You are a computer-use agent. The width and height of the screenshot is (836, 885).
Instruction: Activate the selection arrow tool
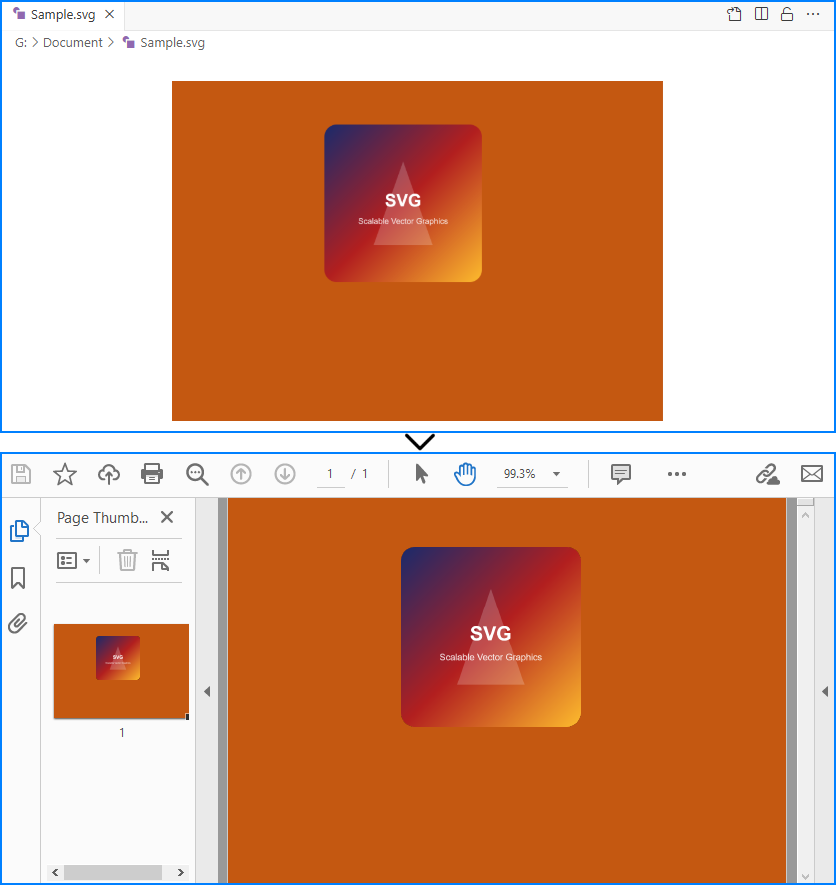point(421,474)
